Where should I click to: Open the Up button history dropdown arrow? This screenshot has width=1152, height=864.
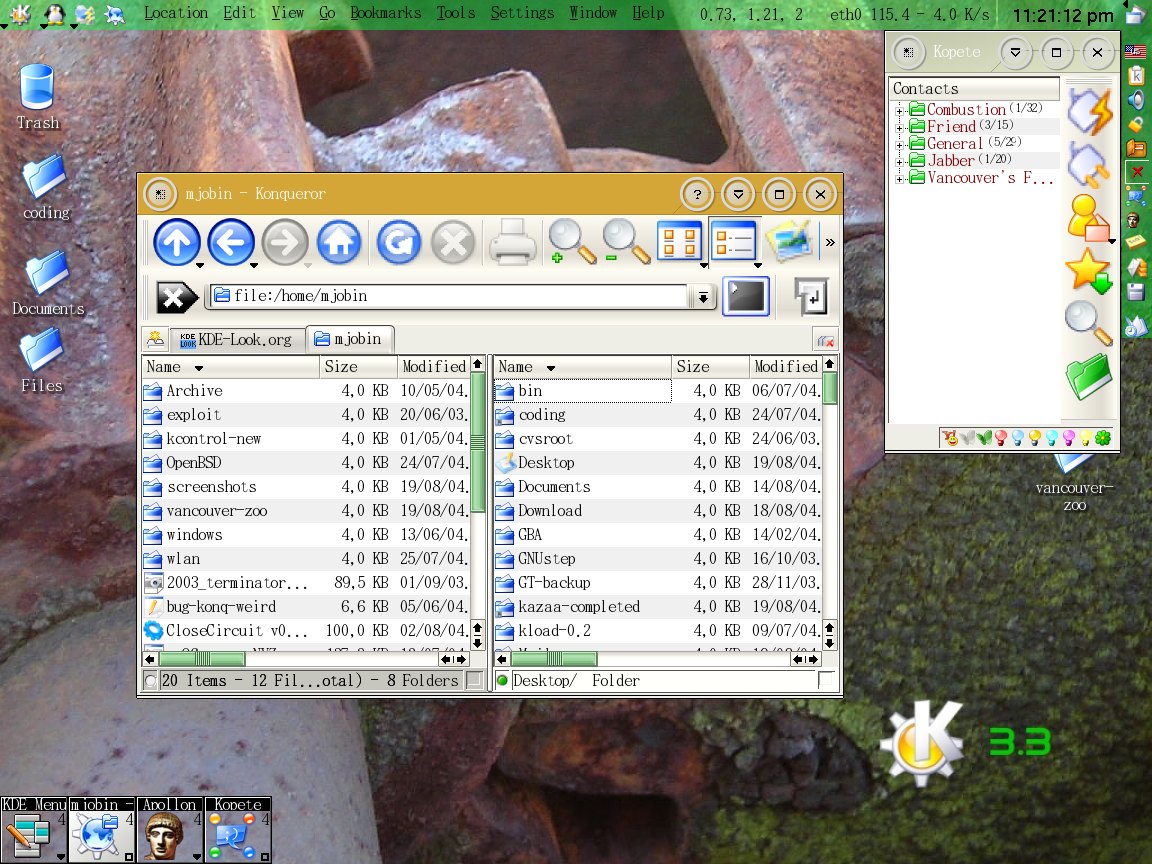pos(199,265)
